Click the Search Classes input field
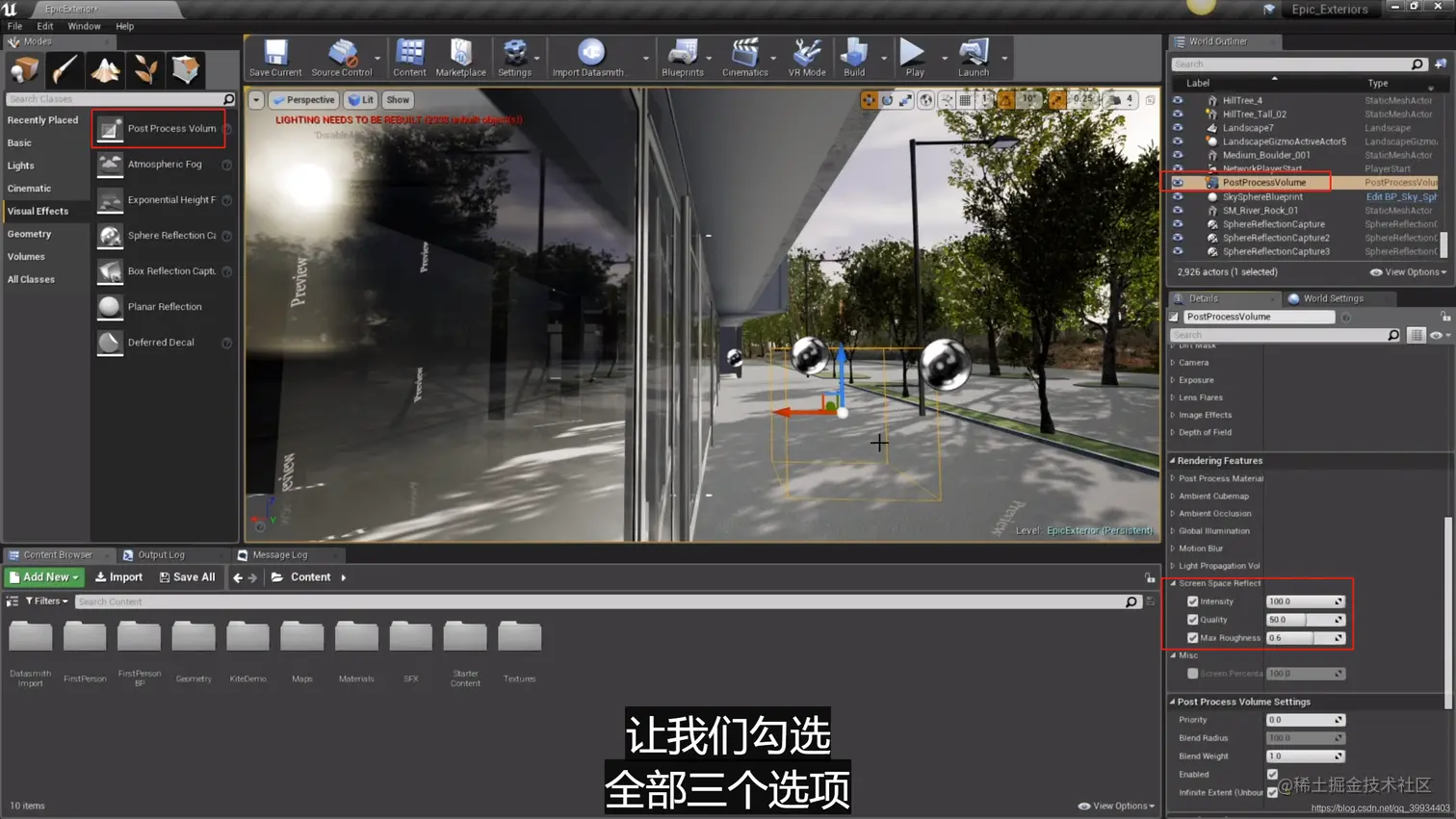Viewport: 1456px width, 819px height. (x=120, y=99)
